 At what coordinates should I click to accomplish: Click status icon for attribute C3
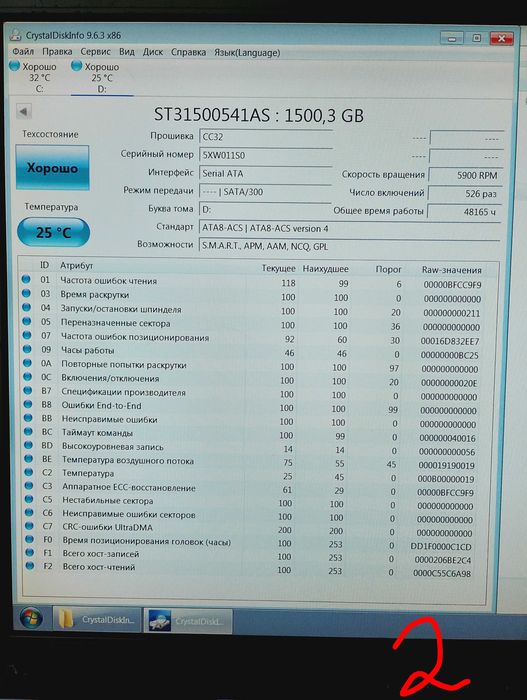[x=29, y=485]
